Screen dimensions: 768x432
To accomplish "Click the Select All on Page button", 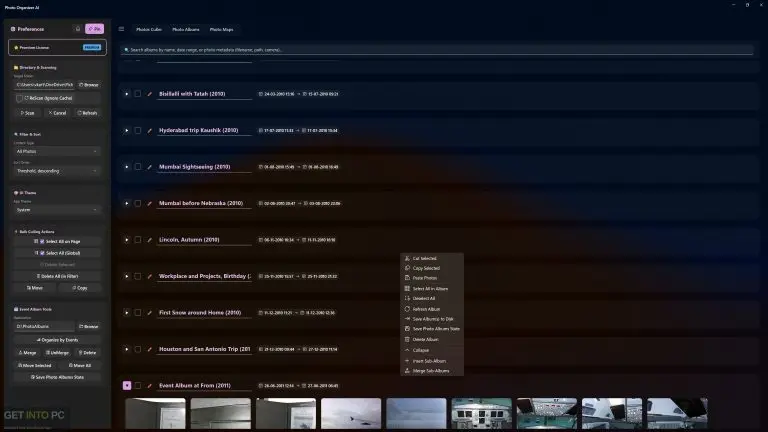I will click(57, 241).
